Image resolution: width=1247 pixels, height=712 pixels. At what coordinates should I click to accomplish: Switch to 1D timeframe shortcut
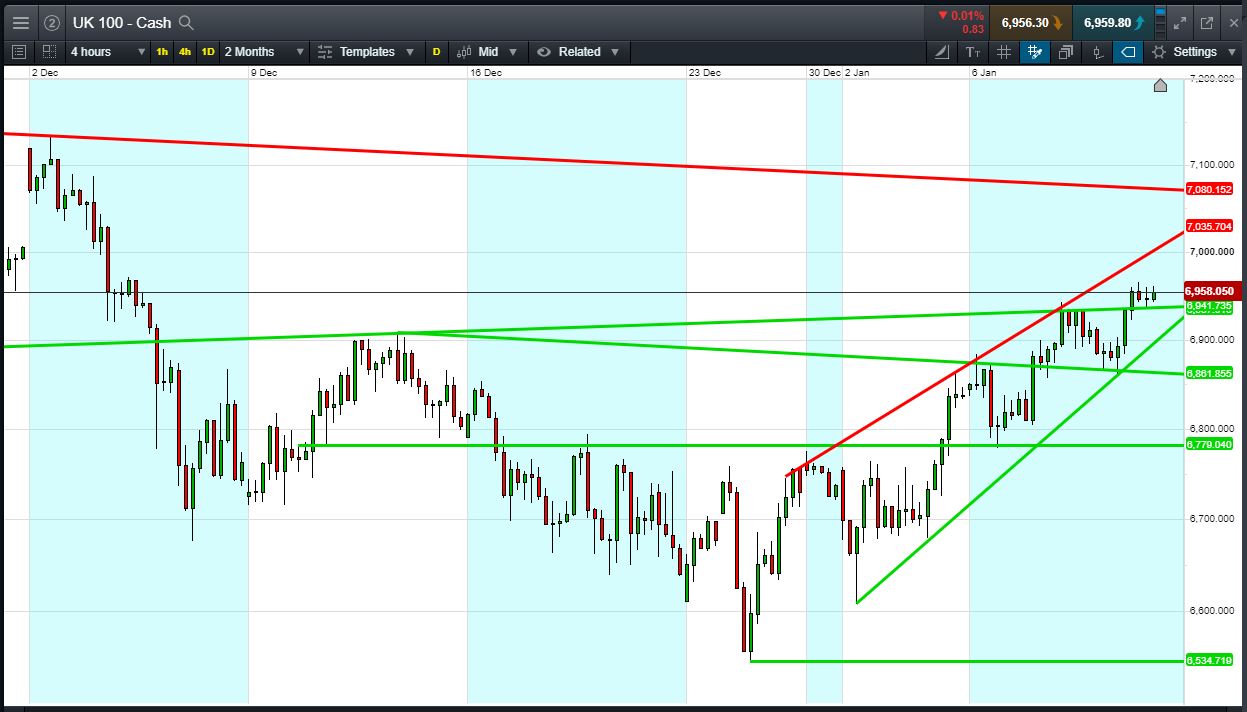point(208,52)
